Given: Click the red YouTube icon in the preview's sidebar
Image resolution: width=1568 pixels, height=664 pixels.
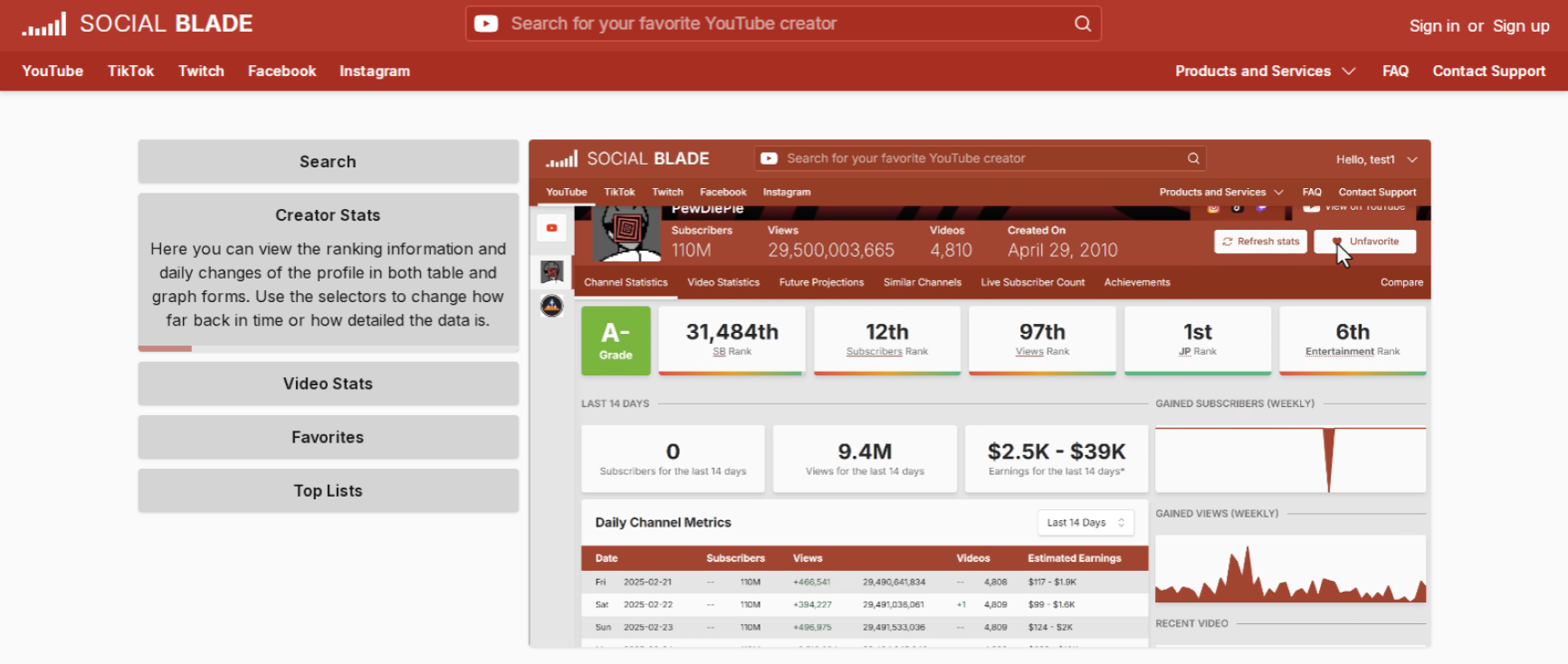Looking at the screenshot, I should [x=551, y=228].
